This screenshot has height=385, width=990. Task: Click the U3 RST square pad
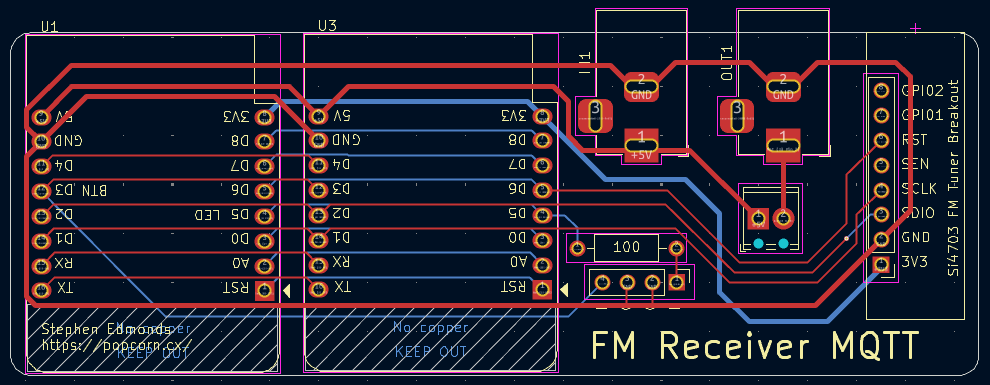(542, 290)
